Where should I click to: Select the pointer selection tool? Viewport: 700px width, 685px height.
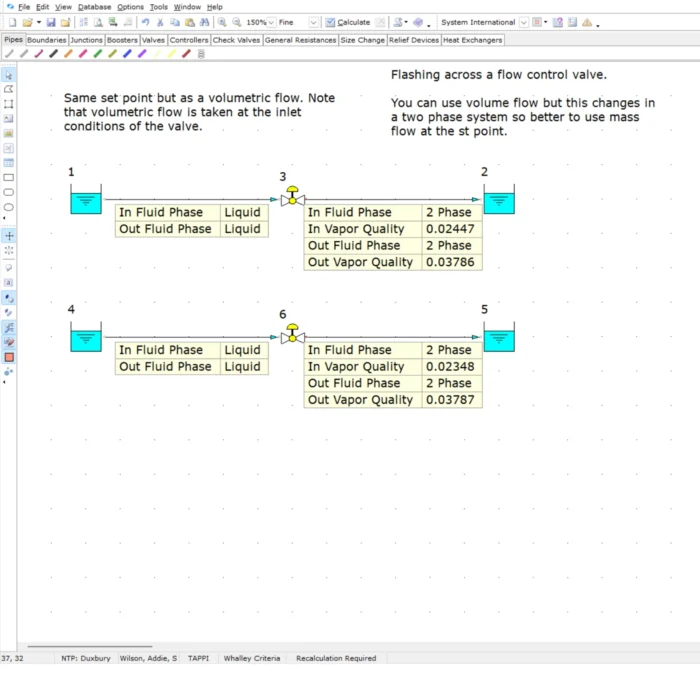click(x=9, y=76)
